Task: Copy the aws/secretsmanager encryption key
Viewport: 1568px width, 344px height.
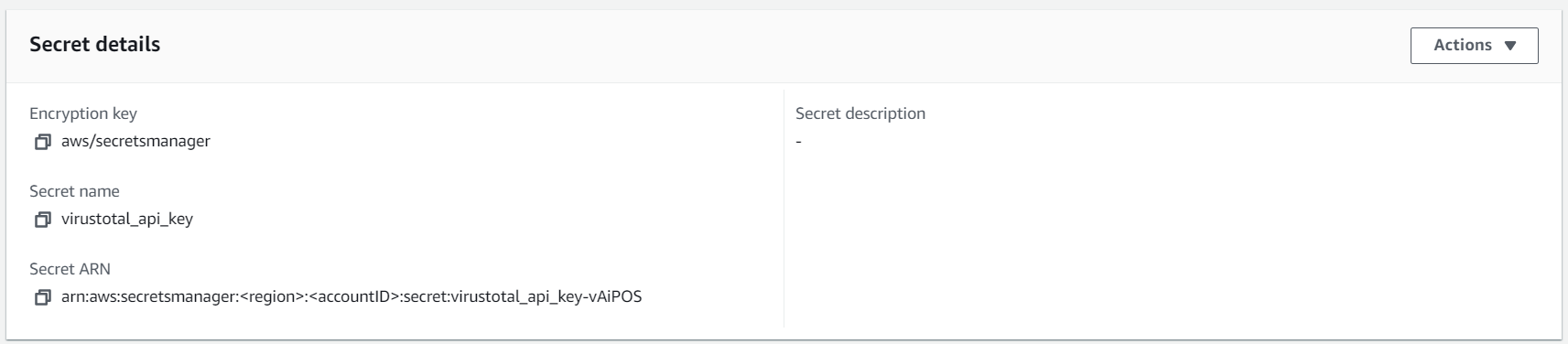Action: point(42,142)
